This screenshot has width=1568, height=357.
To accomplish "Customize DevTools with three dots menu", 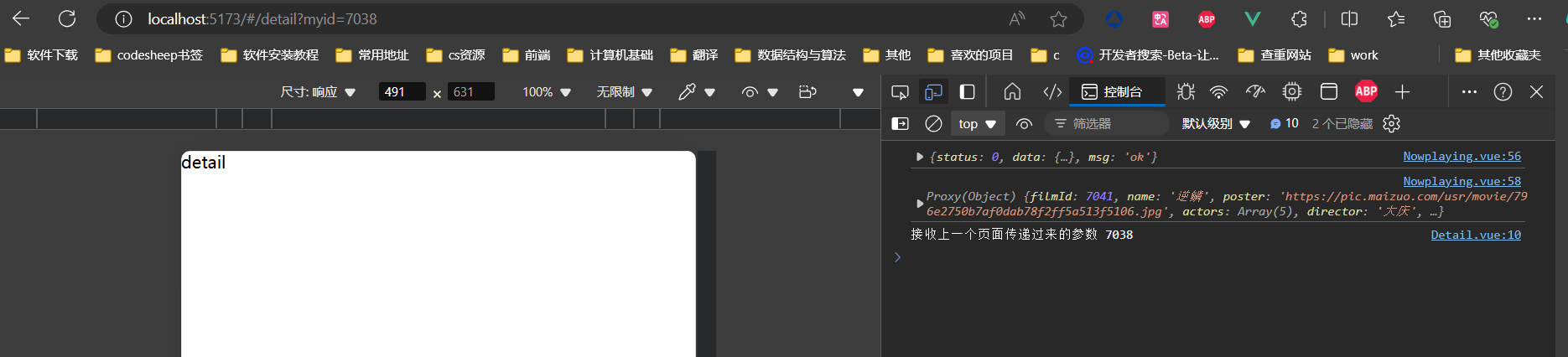I will tap(1469, 91).
